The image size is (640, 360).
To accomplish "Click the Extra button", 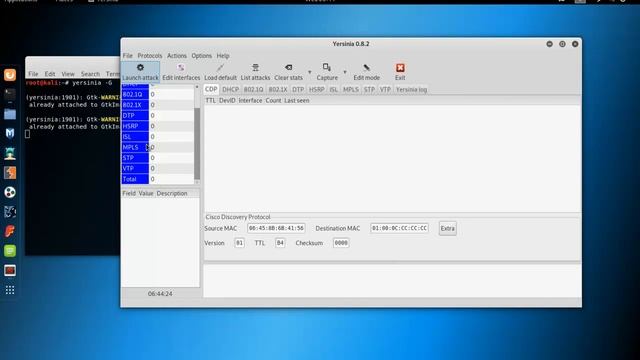I will (x=448, y=229).
